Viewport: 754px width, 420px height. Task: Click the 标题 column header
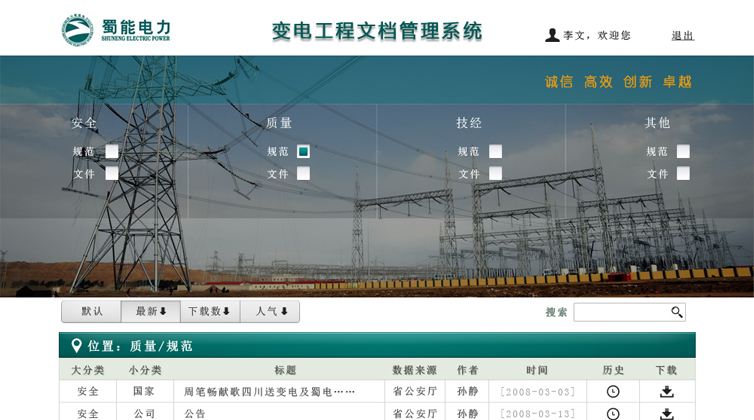[285, 370]
